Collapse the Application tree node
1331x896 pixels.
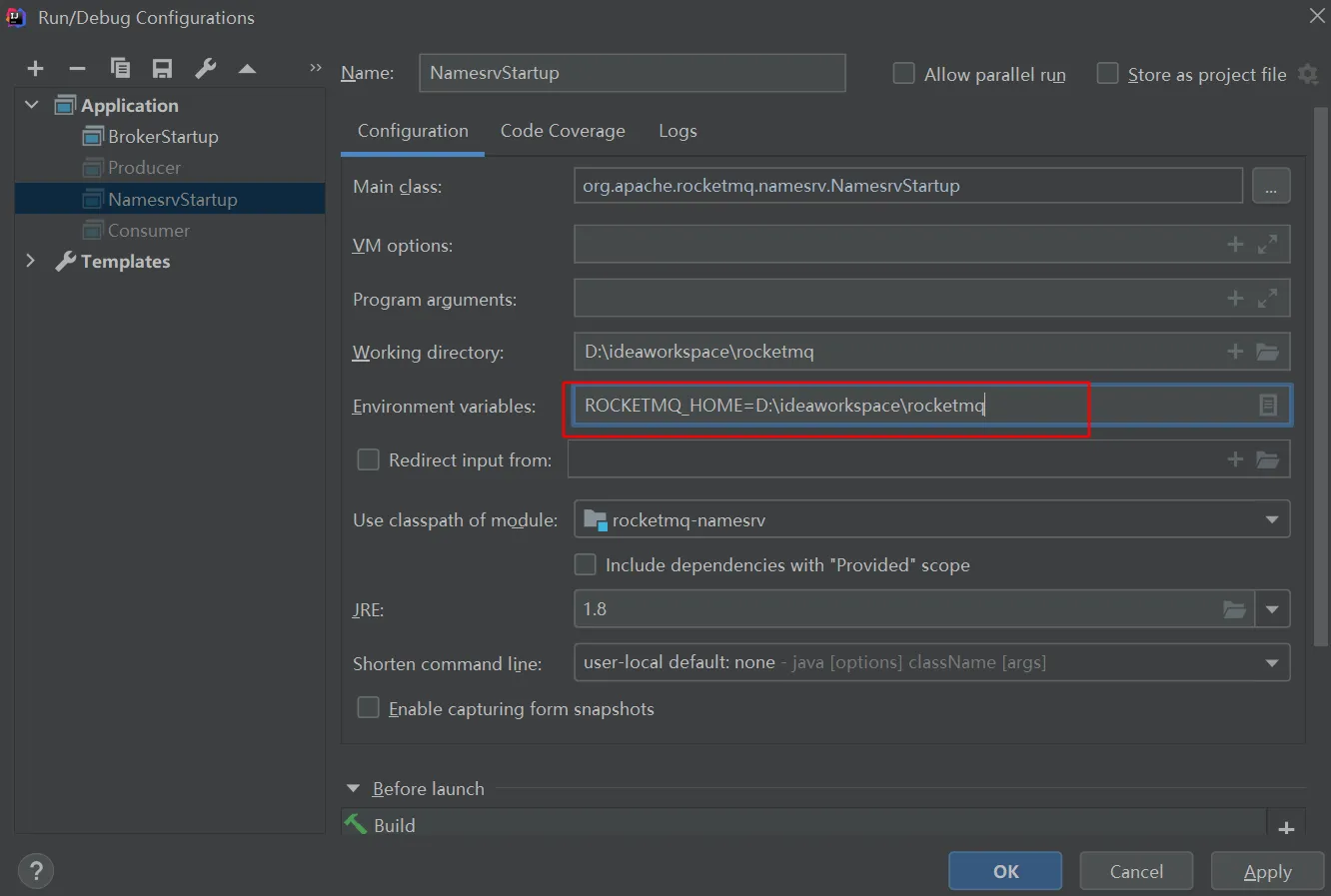pos(31,105)
